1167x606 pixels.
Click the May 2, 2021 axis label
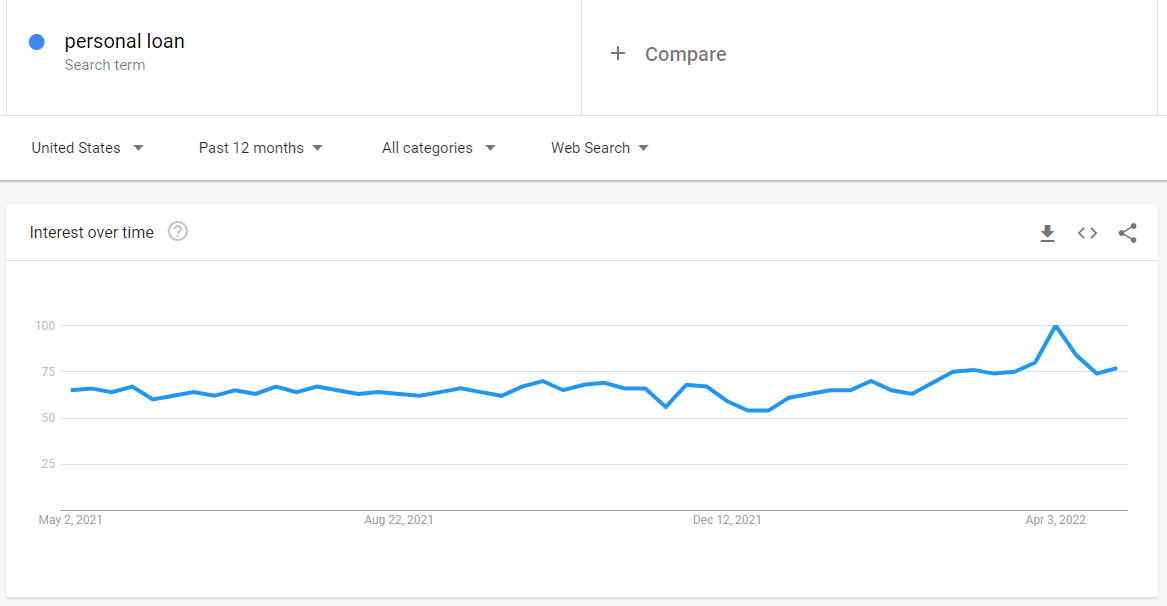click(x=71, y=520)
